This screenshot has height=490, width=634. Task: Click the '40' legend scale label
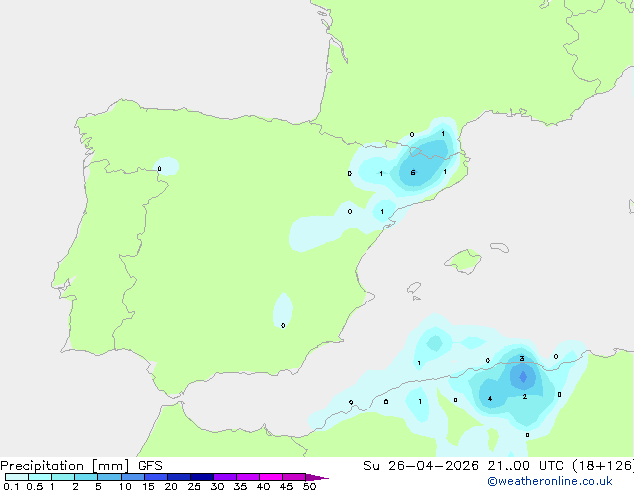point(263,486)
